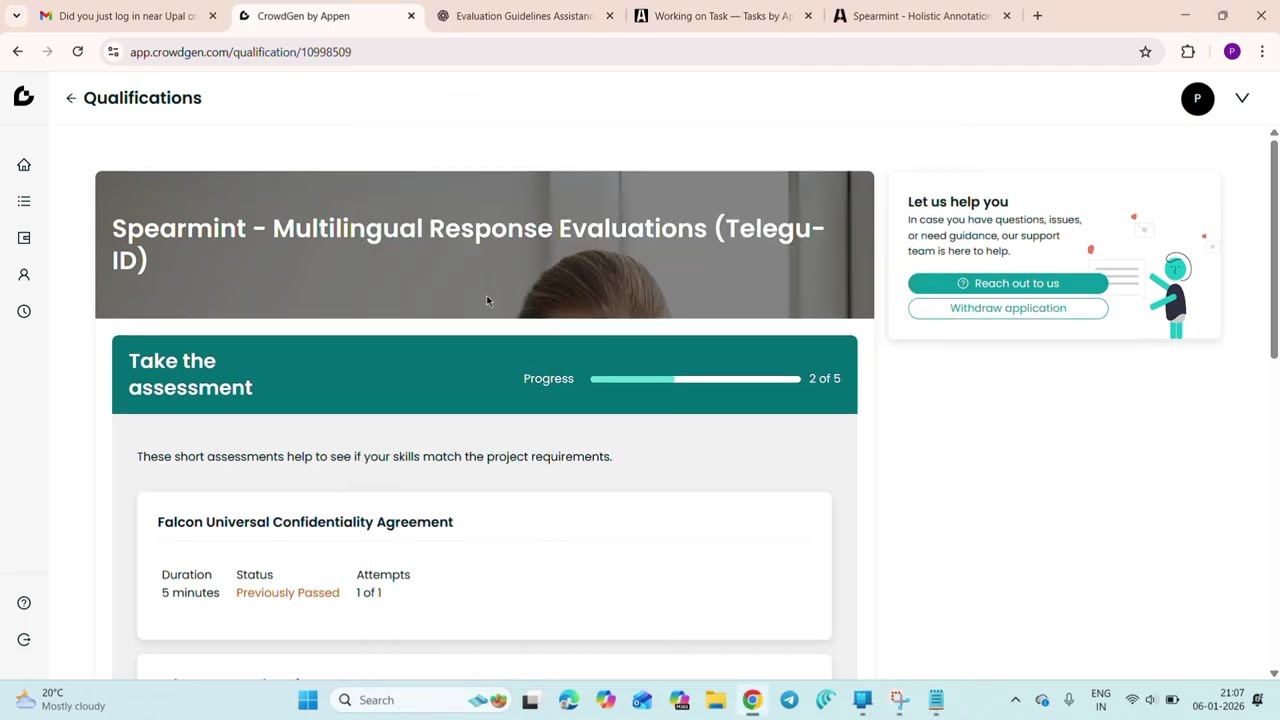Click Falcon Universal Confidentiality Agreement title
Viewport: 1280px width, 720px height.
coord(305,522)
